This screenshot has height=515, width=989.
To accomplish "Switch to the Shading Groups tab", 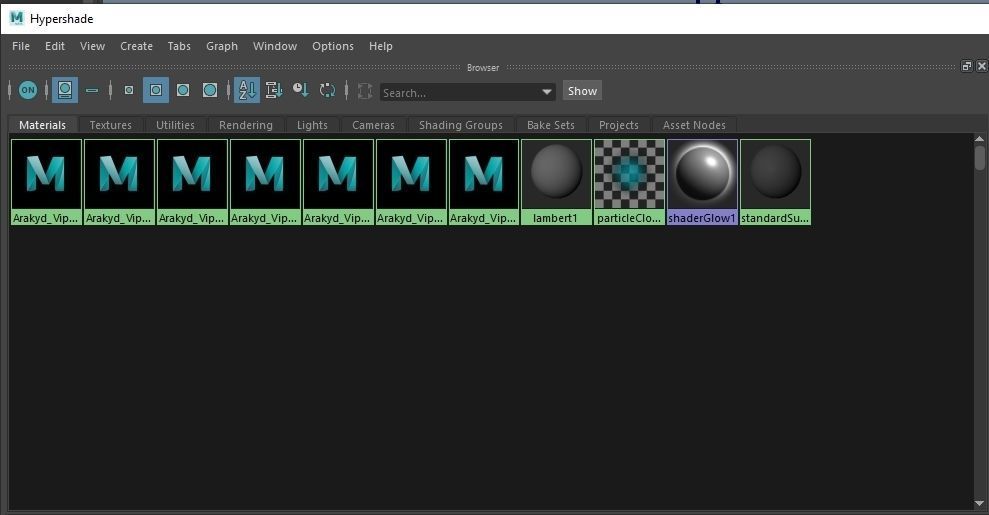I will (x=461, y=125).
